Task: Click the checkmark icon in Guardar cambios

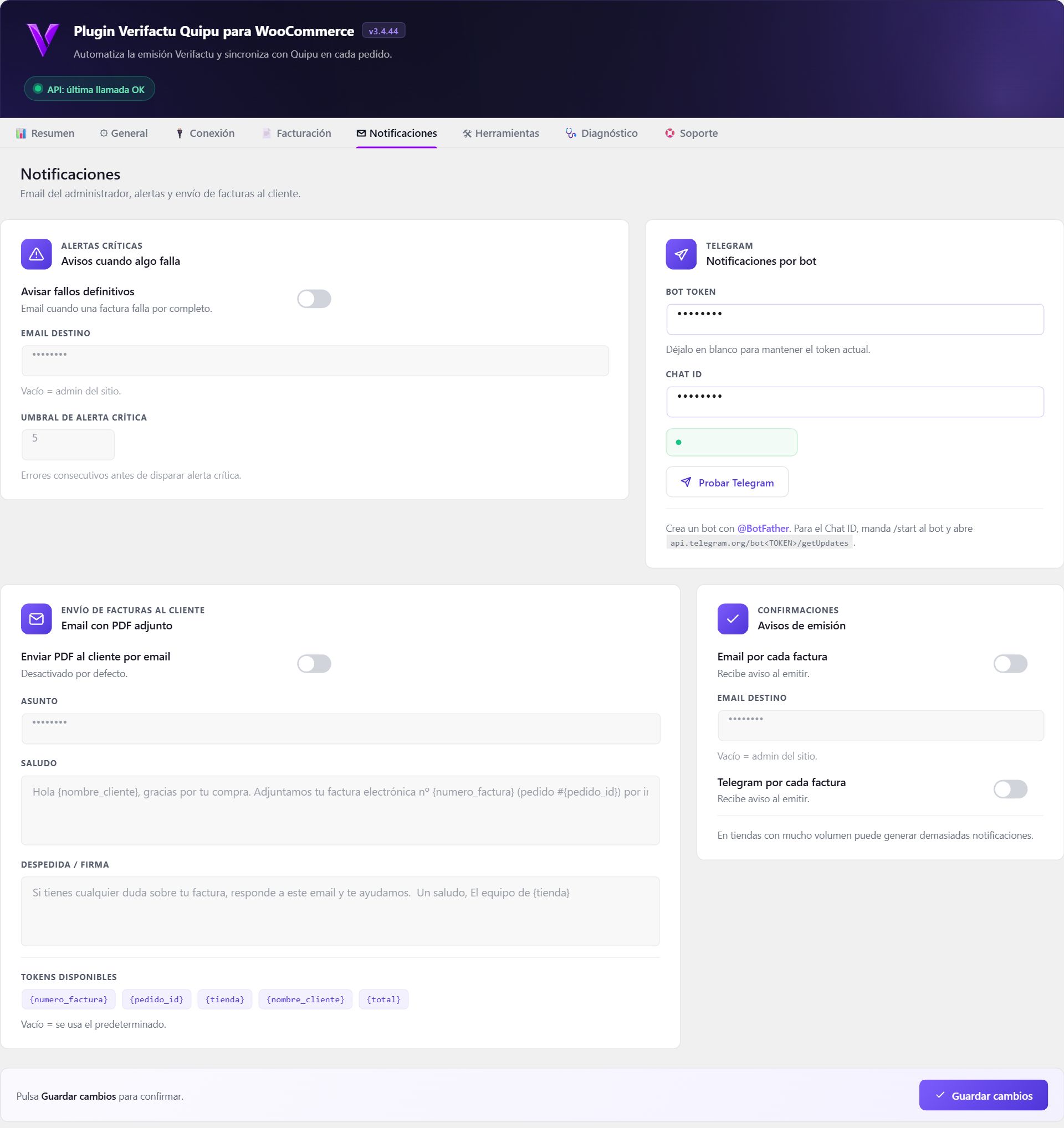Action: (x=940, y=1095)
